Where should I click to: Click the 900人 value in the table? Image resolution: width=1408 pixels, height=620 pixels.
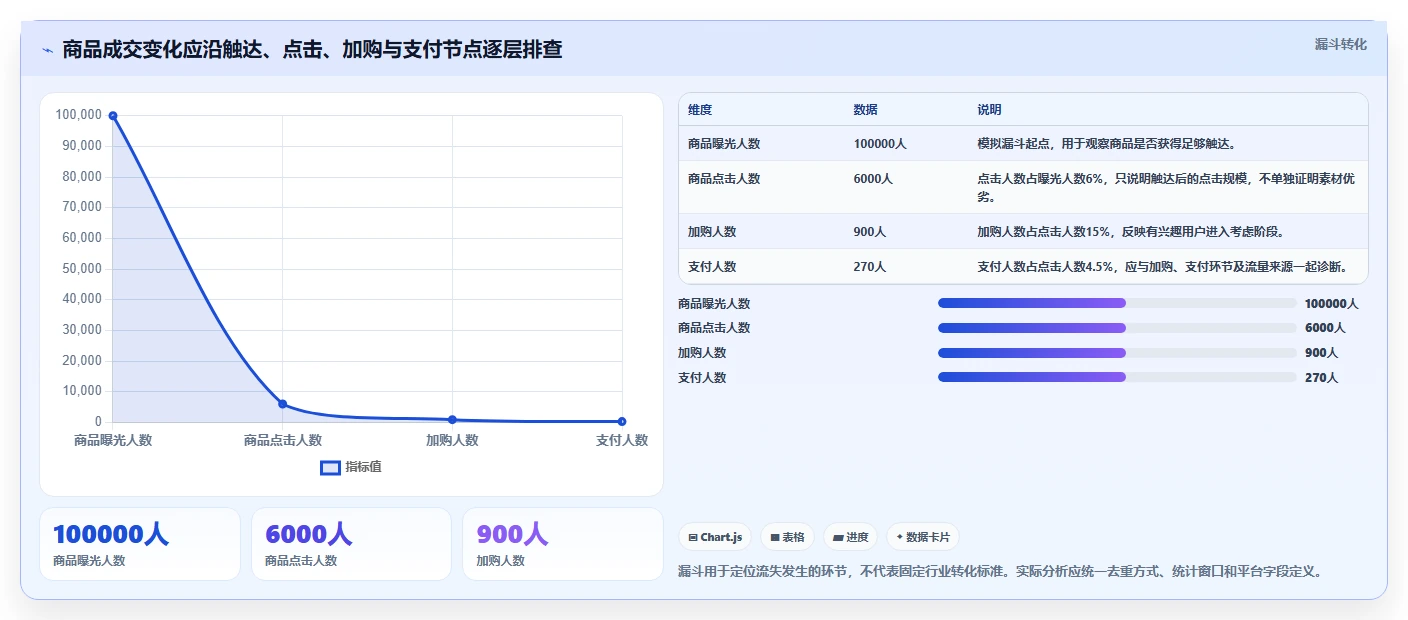point(870,232)
